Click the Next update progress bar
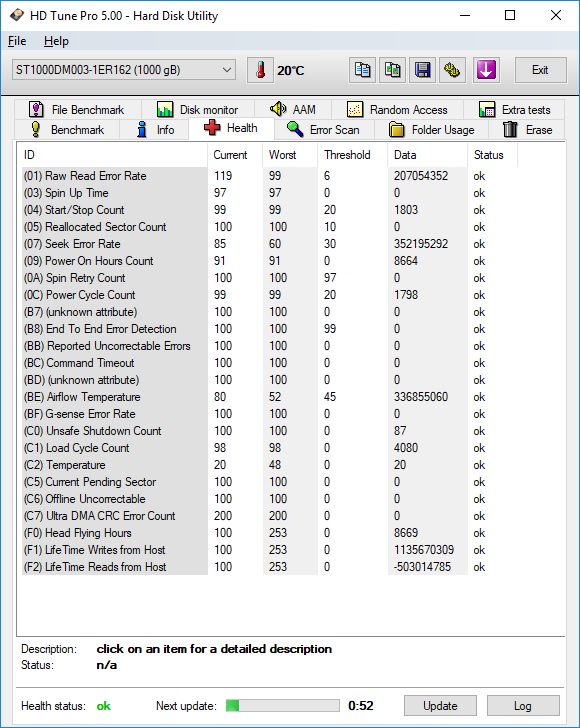The height and width of the screenshot is (728, 580). (283, 706)
